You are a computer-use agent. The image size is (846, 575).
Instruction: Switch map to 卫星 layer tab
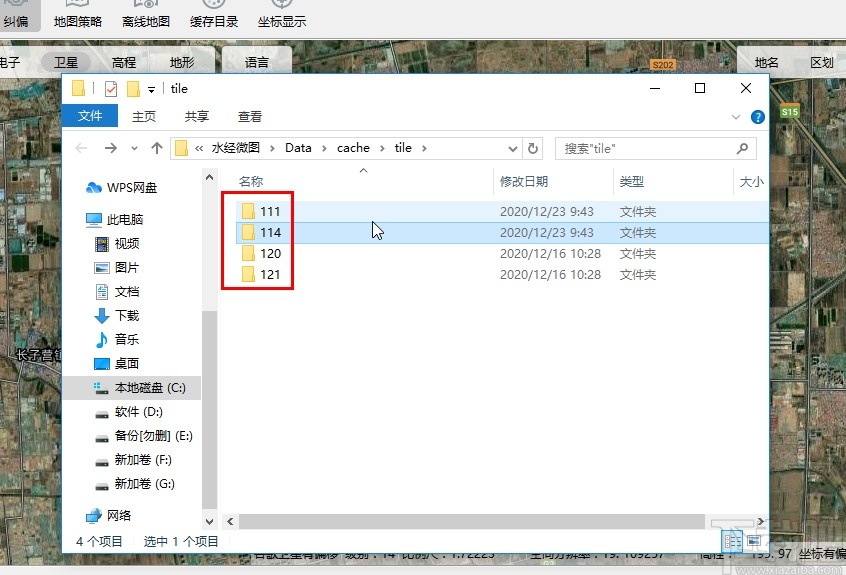point(66,63)
